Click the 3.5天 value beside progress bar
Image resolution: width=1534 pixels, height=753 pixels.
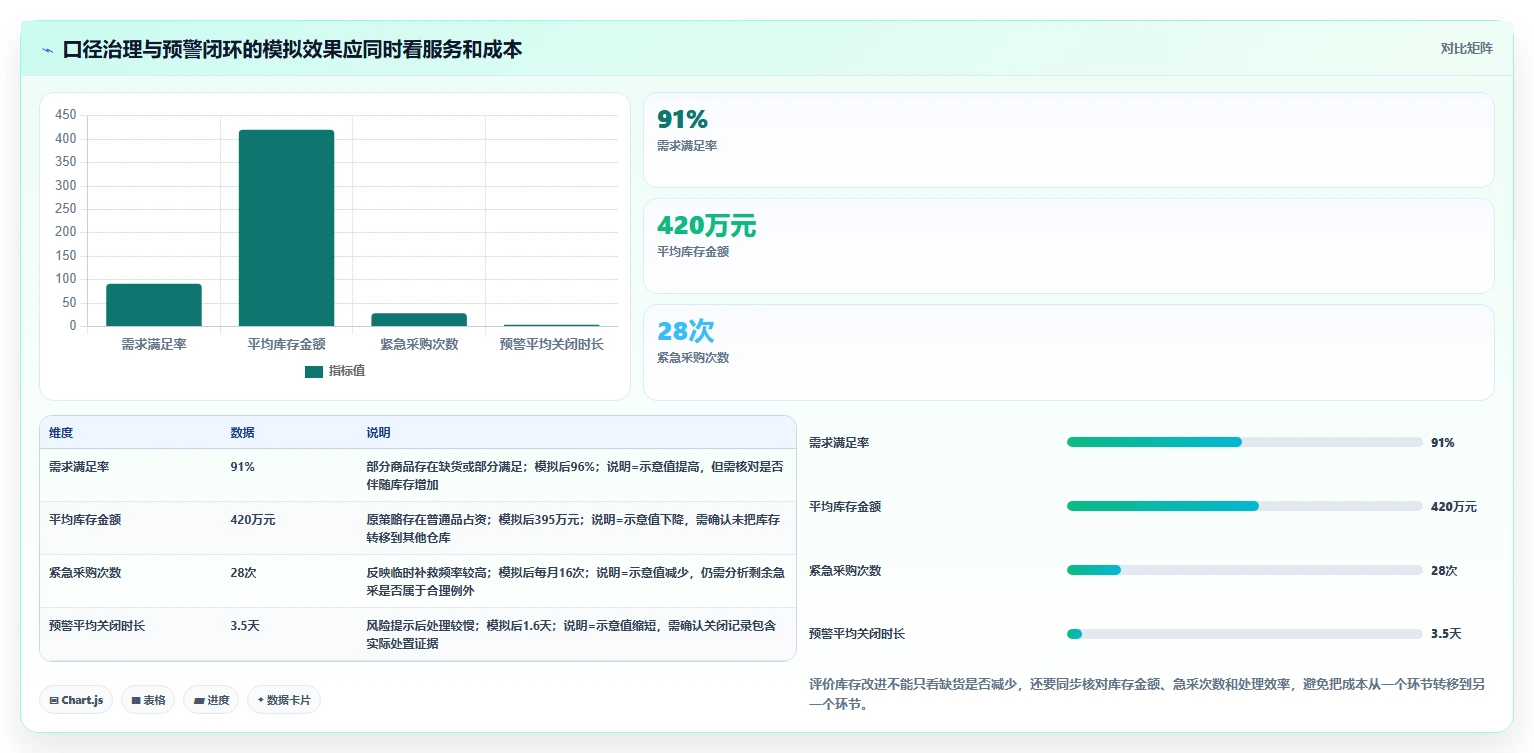(x=1446, y=634)
